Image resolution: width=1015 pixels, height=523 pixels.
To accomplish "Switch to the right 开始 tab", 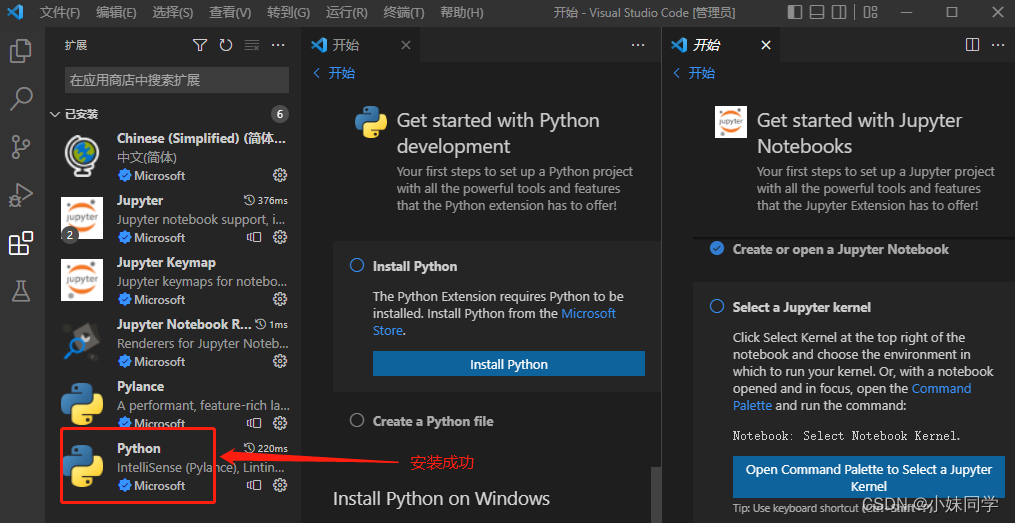I will [x=720, y=45].
